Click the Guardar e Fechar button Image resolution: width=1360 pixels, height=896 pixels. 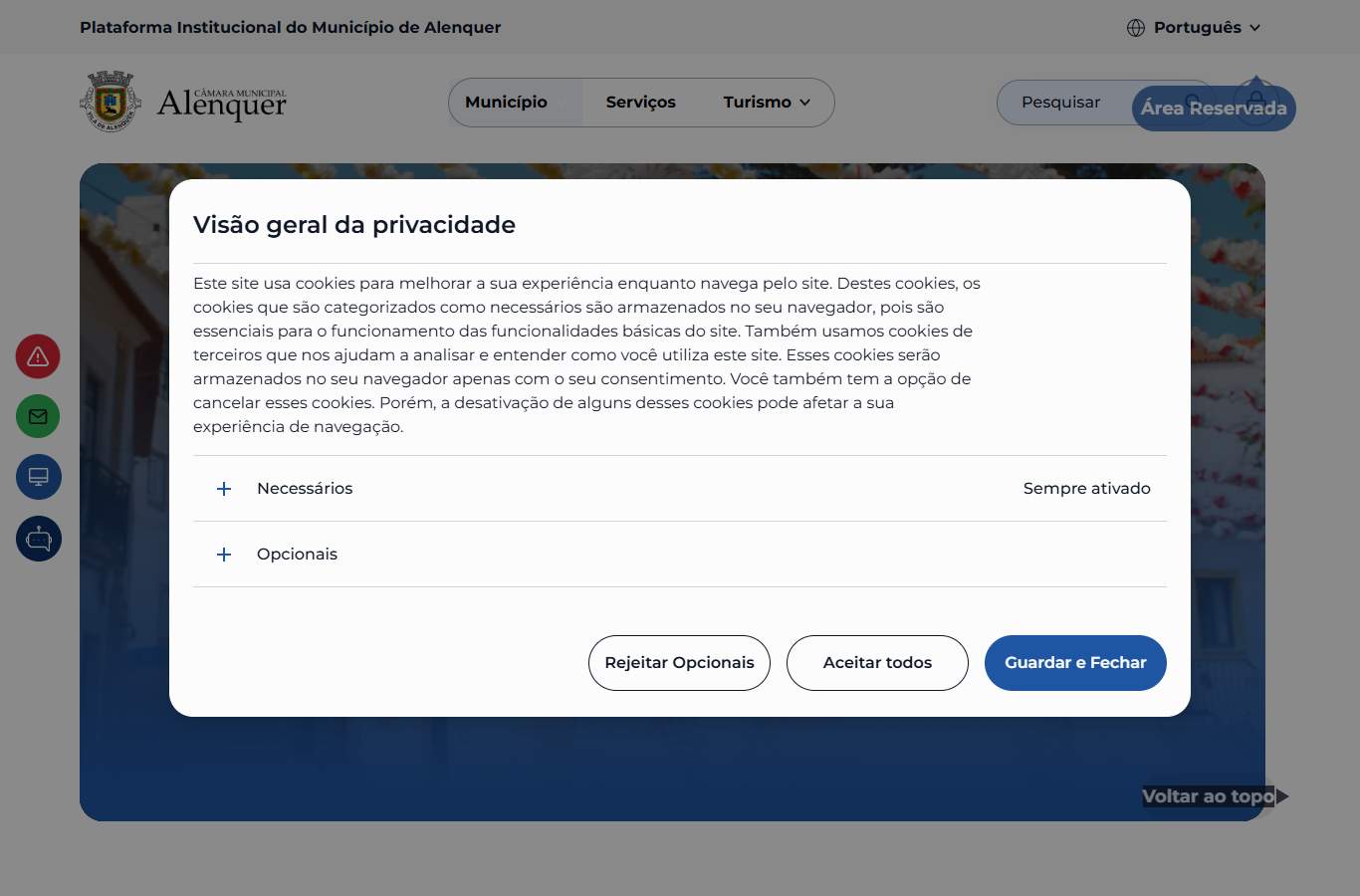[1075, 663]
